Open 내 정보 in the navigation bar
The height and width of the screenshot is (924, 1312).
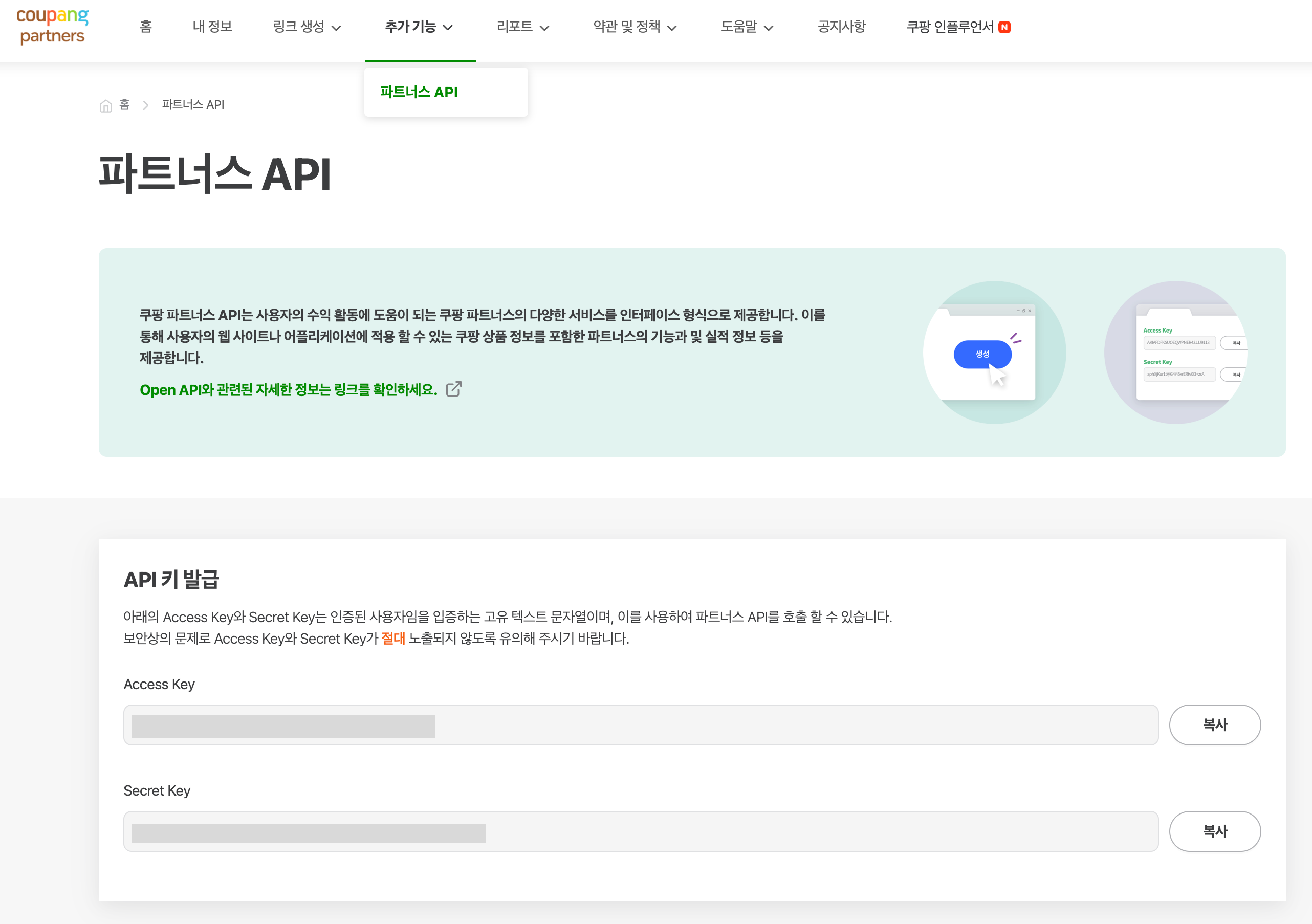tap(212, 26)
